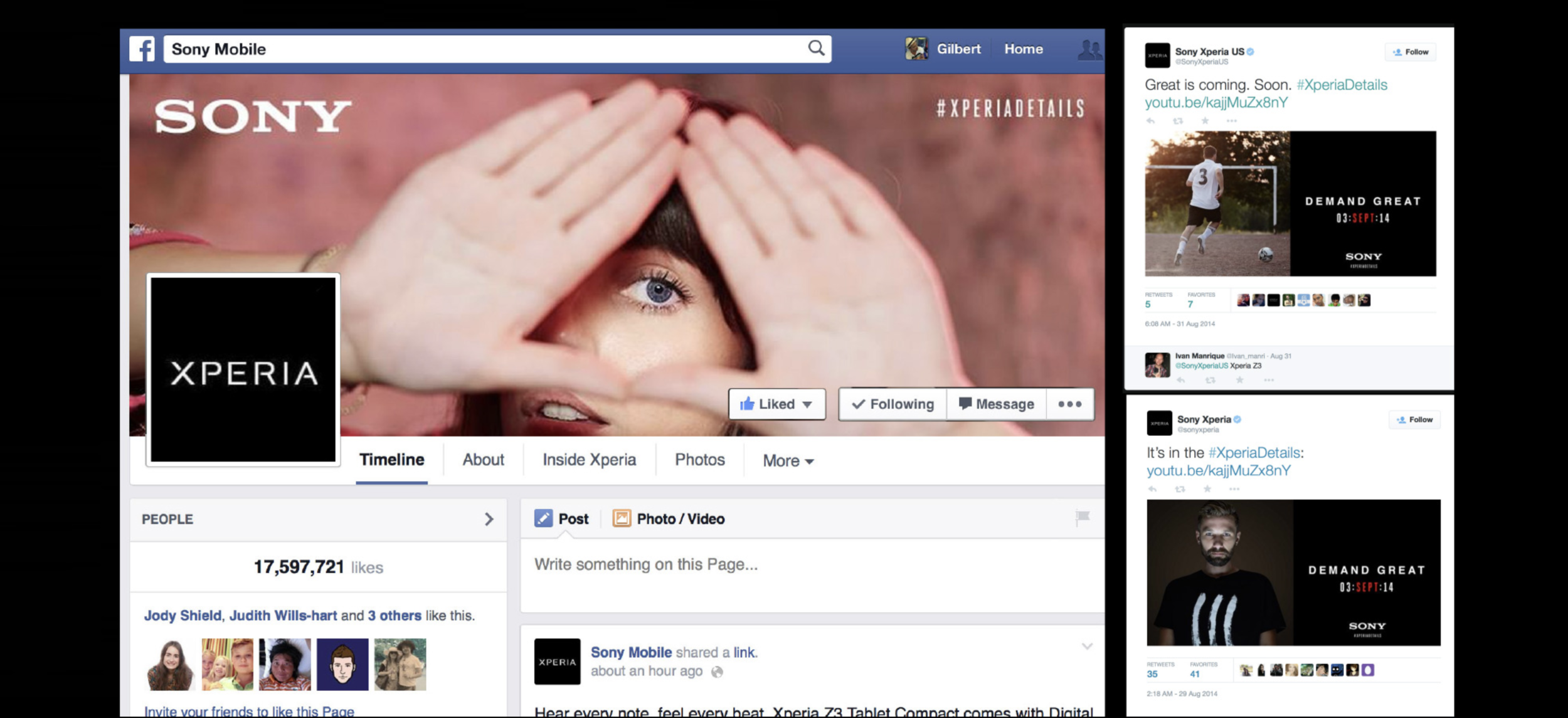1568x718 pixels.
Task: Expand the PEOPLE section chevron
Action: [489, 519]
